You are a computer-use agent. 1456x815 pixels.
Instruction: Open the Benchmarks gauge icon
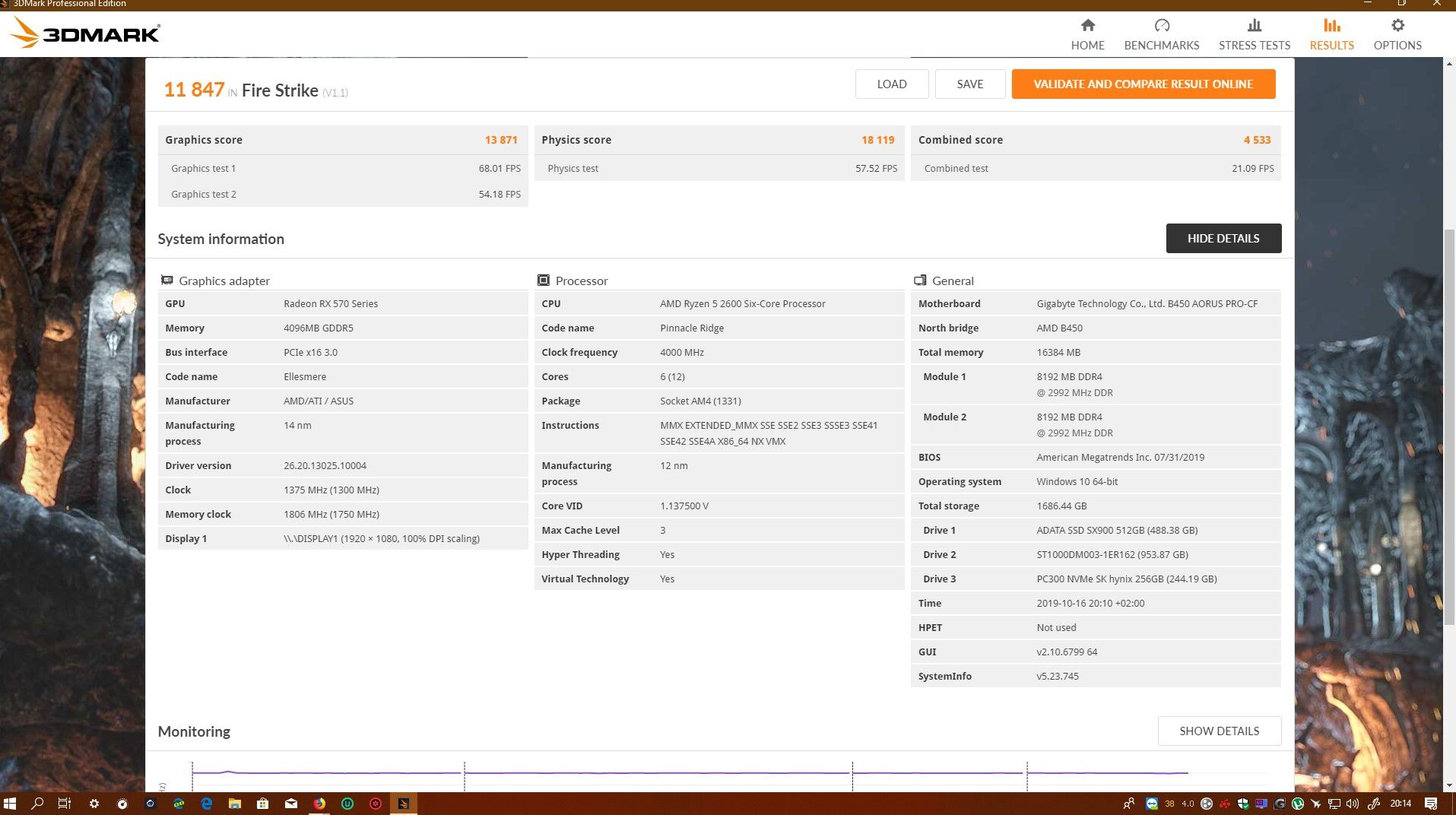coord(1162,26)
